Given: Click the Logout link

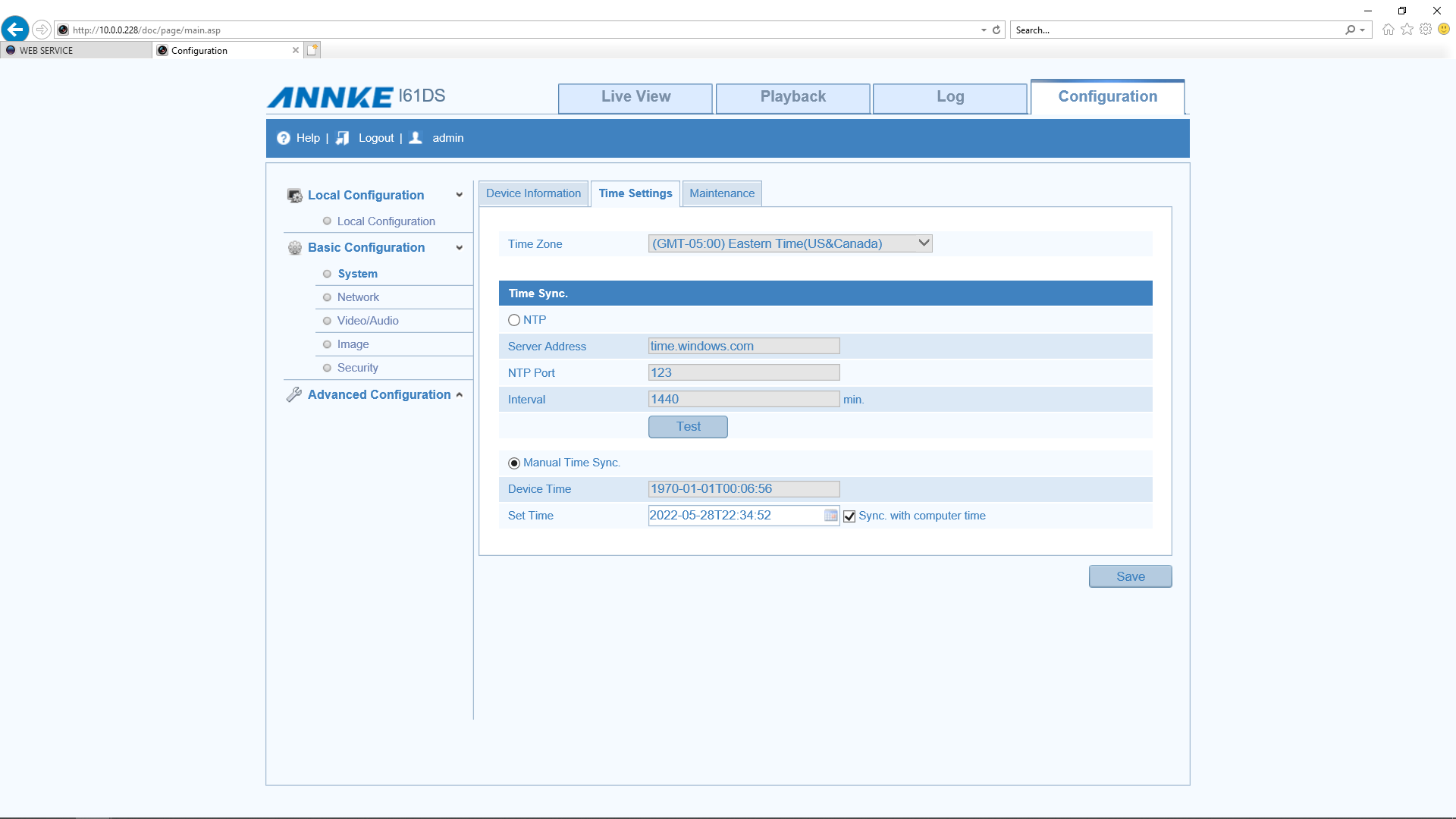Looking at the screenshot, I should pyautogui.click(x=376, y=138).
